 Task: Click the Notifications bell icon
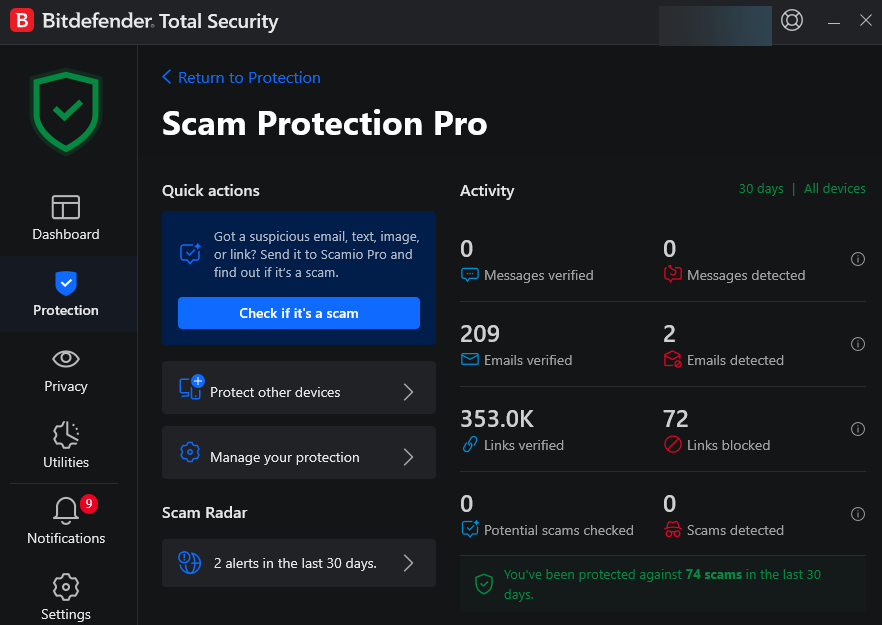tap(66, 510)
